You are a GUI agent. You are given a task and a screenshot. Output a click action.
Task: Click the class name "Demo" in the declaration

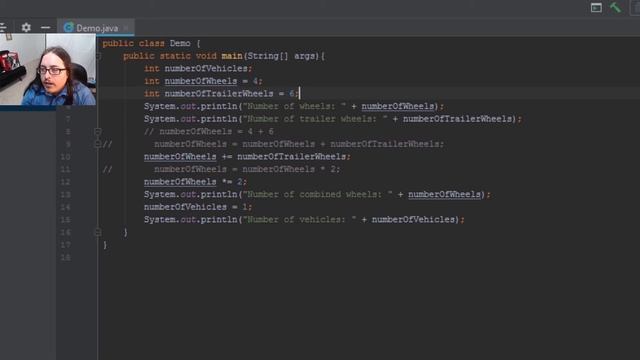pos(180,43)
